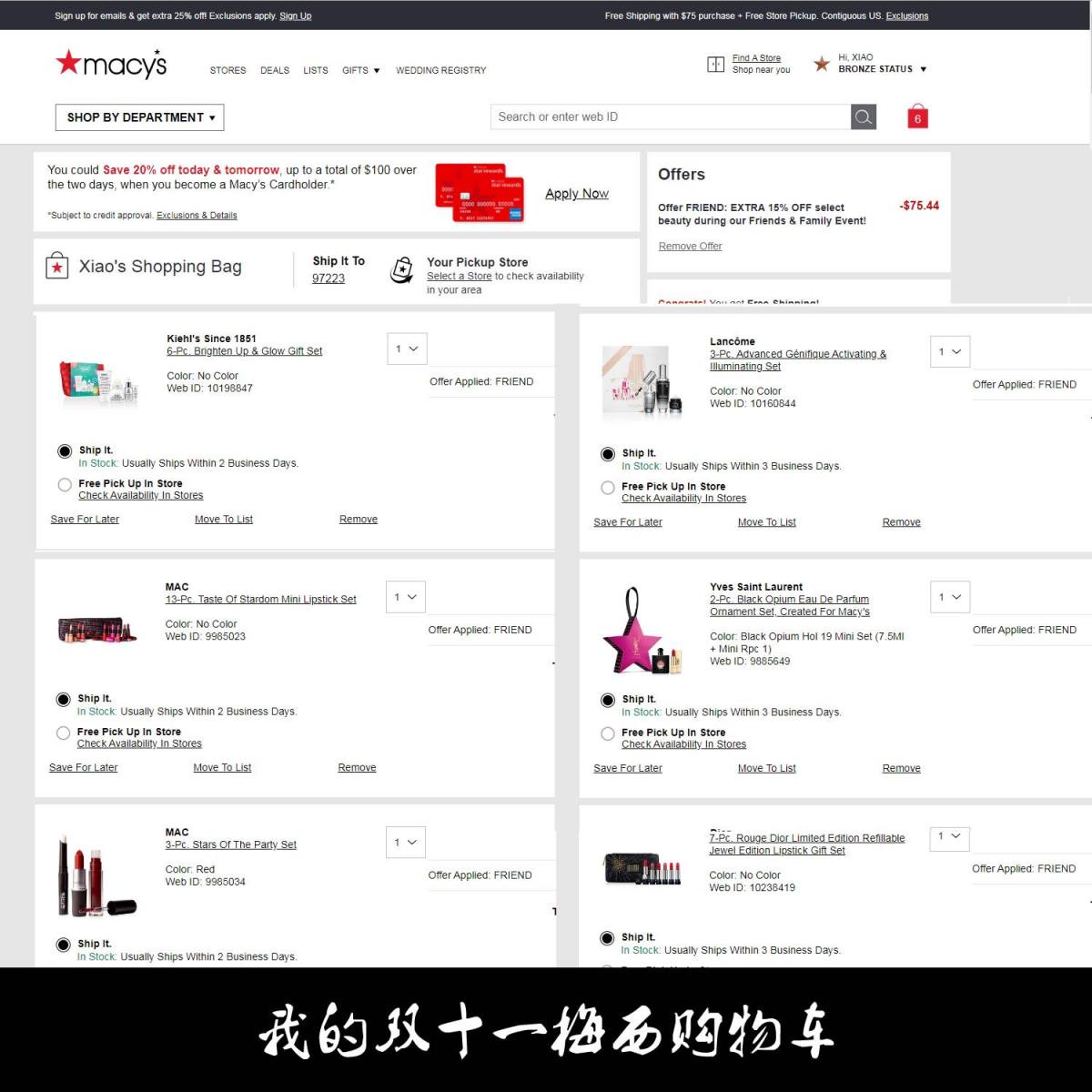Open quantity dropdown for Dior set
This screenshot has height=1092, width=1092.
tap(949, 837)
